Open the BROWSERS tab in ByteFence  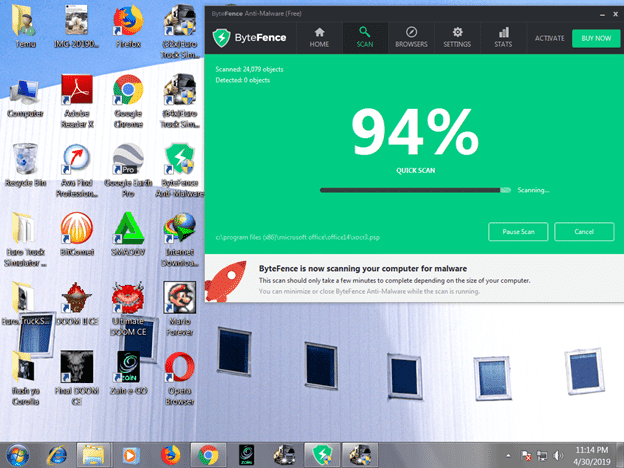411,38
